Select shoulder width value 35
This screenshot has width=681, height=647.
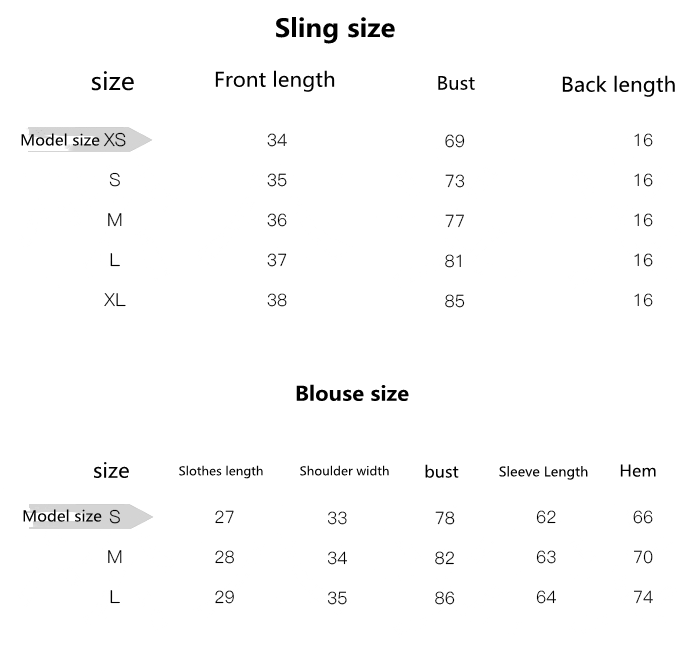pos(337,598)
